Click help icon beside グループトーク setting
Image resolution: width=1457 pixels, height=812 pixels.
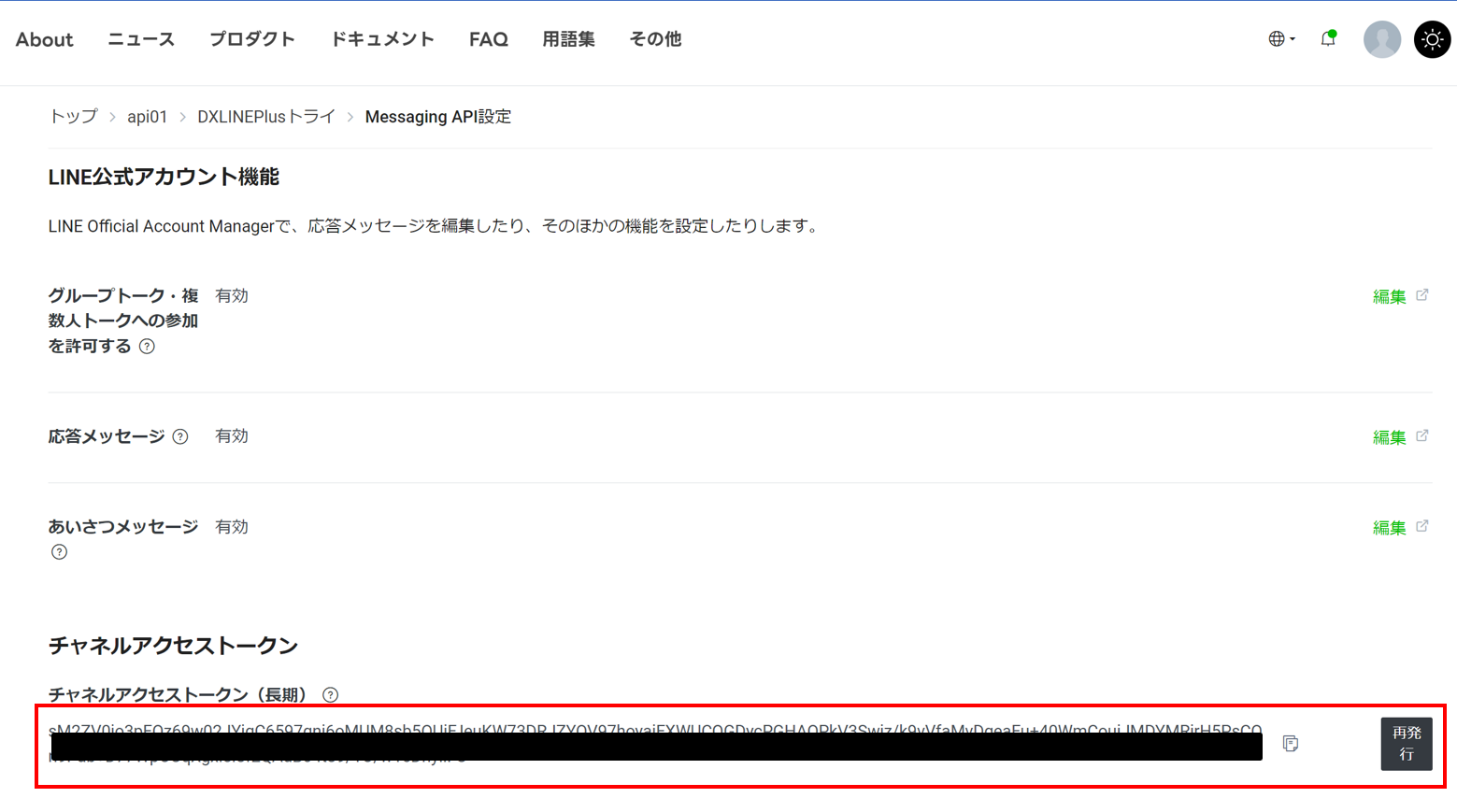147,347
